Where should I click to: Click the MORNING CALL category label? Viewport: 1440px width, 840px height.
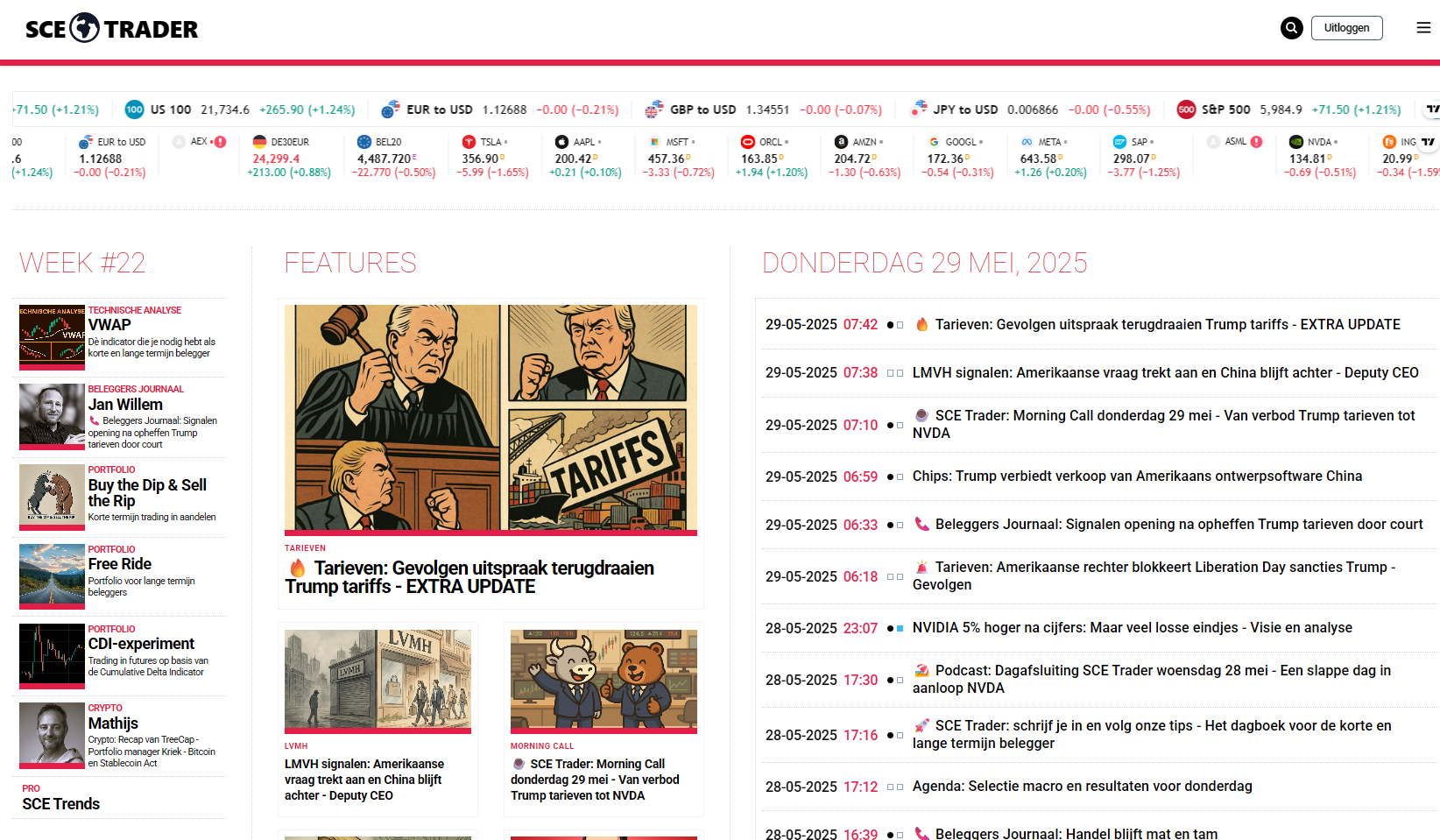tap(542, 746)
